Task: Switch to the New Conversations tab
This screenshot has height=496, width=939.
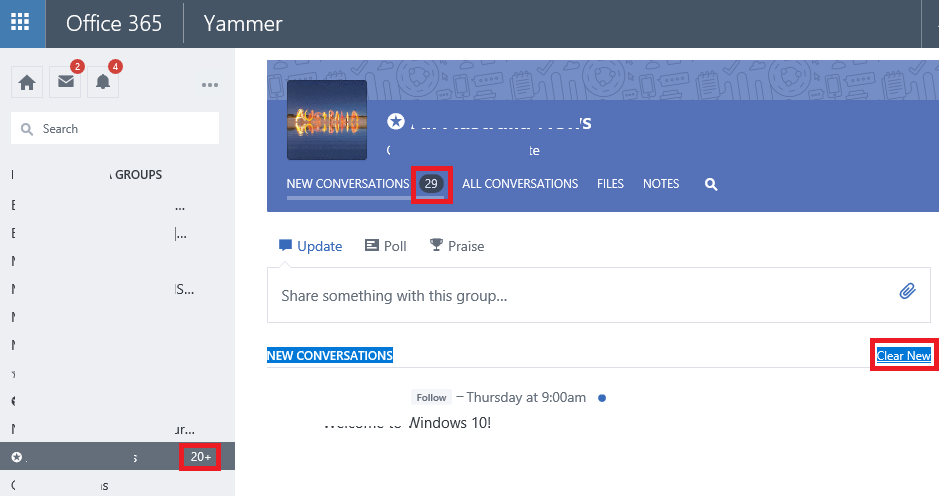Action: (348, 184)
